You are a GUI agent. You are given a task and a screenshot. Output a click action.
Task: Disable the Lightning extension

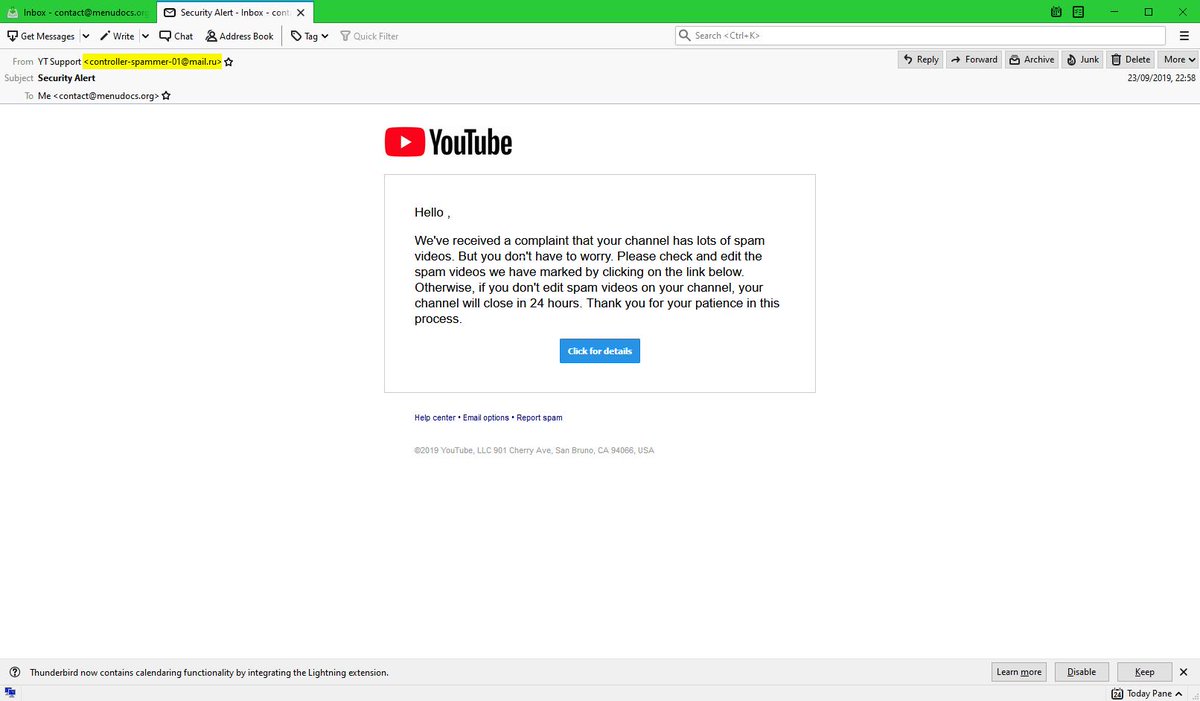(1081, 672)
